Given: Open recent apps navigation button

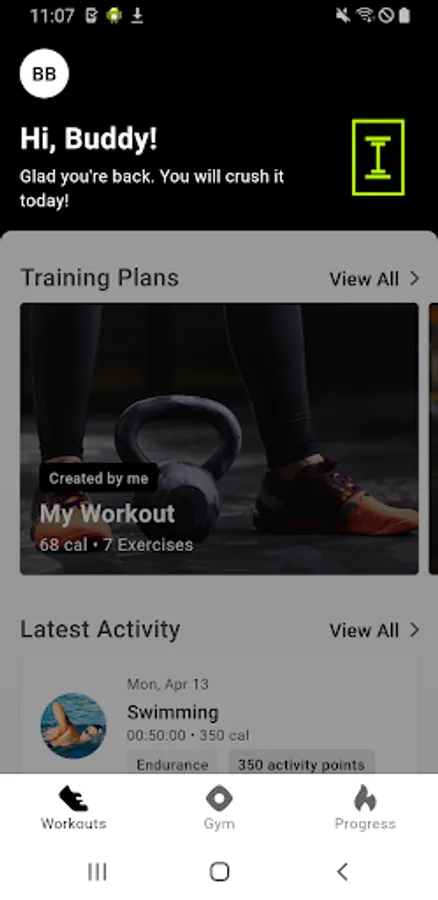Looking at the screenshot, I should coord(97,872).
